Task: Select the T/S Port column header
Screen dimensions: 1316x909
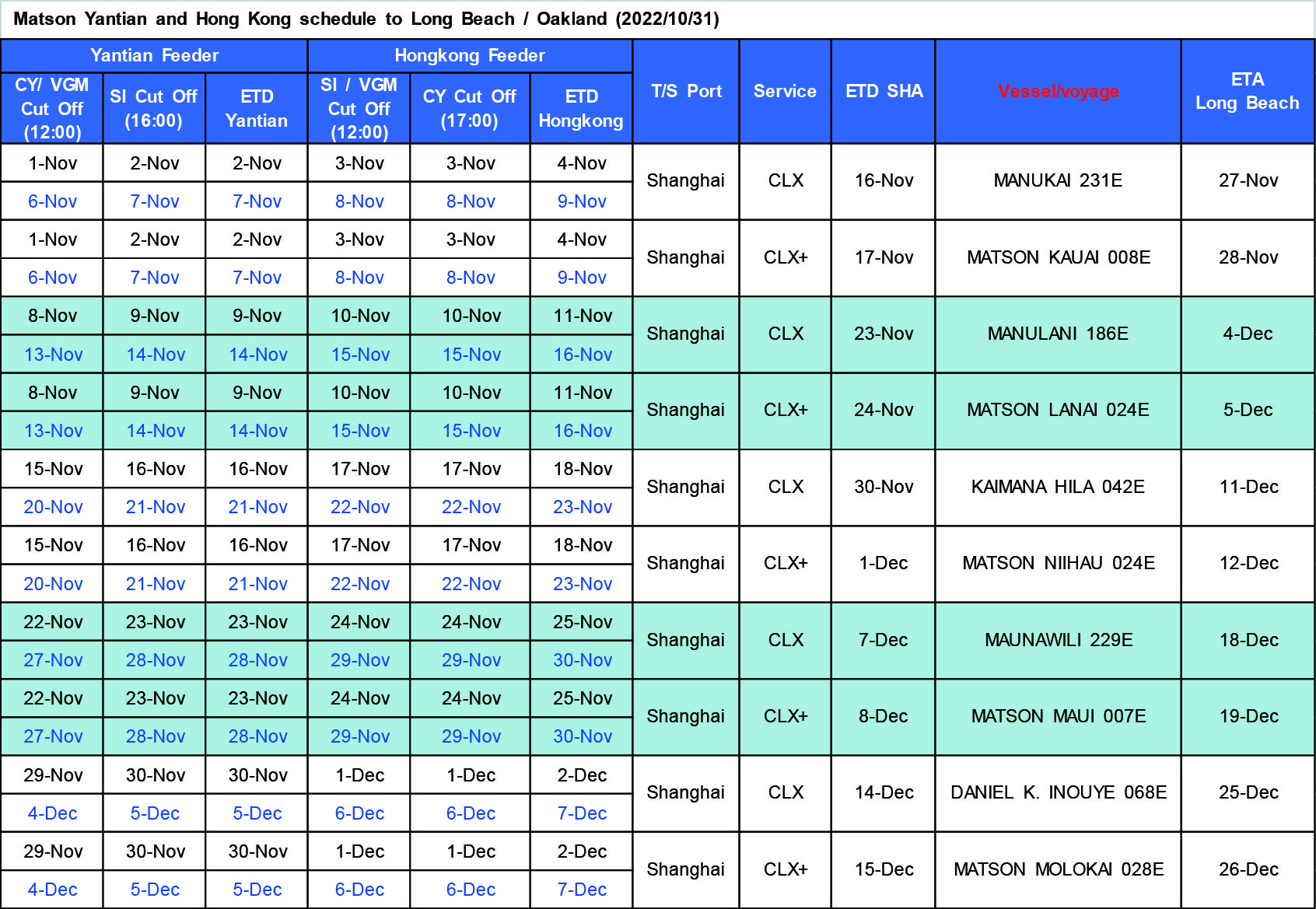Action: (x=686, y=92)
